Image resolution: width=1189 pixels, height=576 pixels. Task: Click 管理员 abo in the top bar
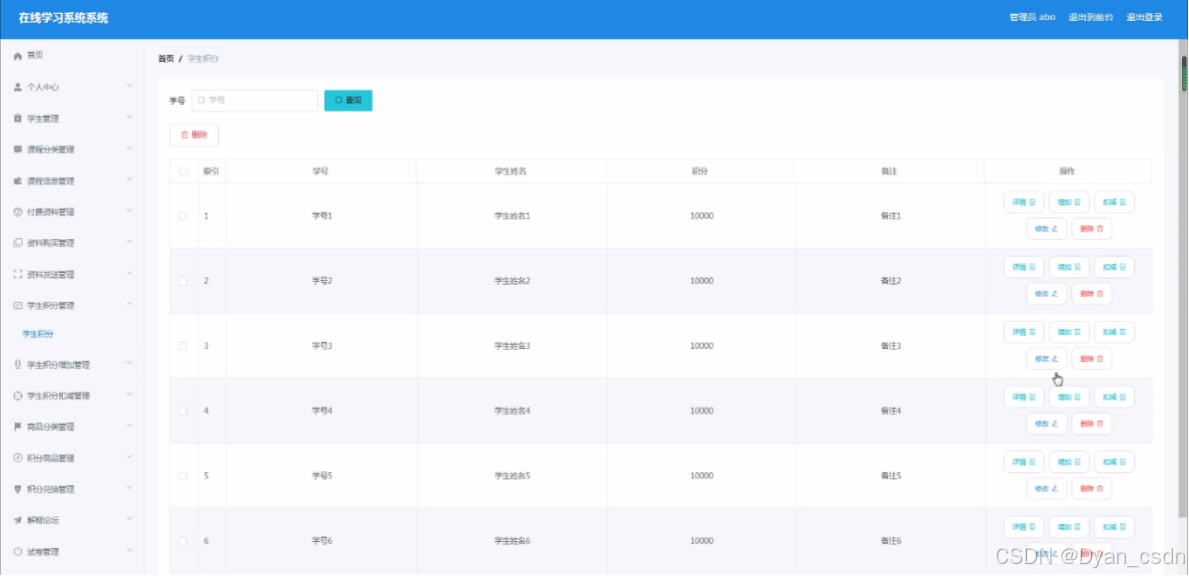(x=1032, y=17)
